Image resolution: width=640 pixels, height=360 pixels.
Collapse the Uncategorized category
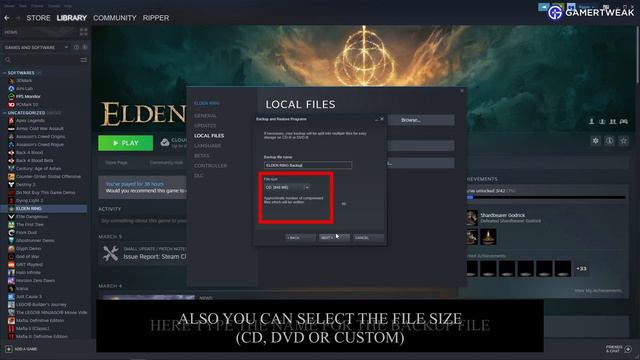click(x=4, y=113)
